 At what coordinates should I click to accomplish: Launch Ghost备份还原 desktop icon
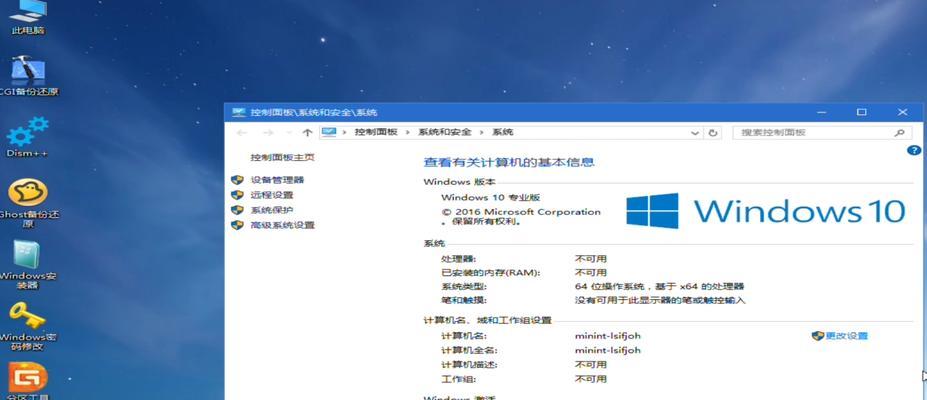point(28,204)
